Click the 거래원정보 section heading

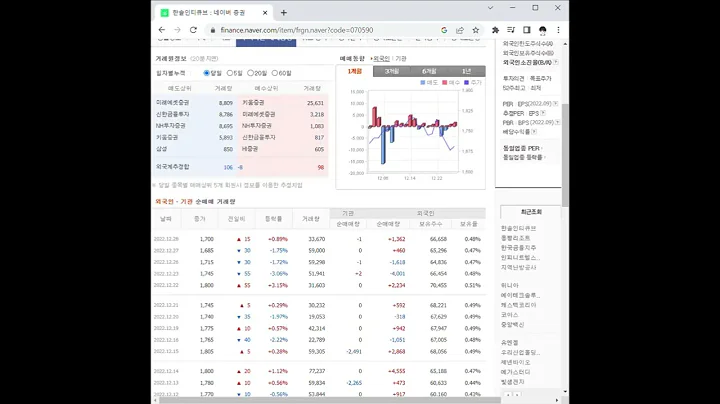171,59
